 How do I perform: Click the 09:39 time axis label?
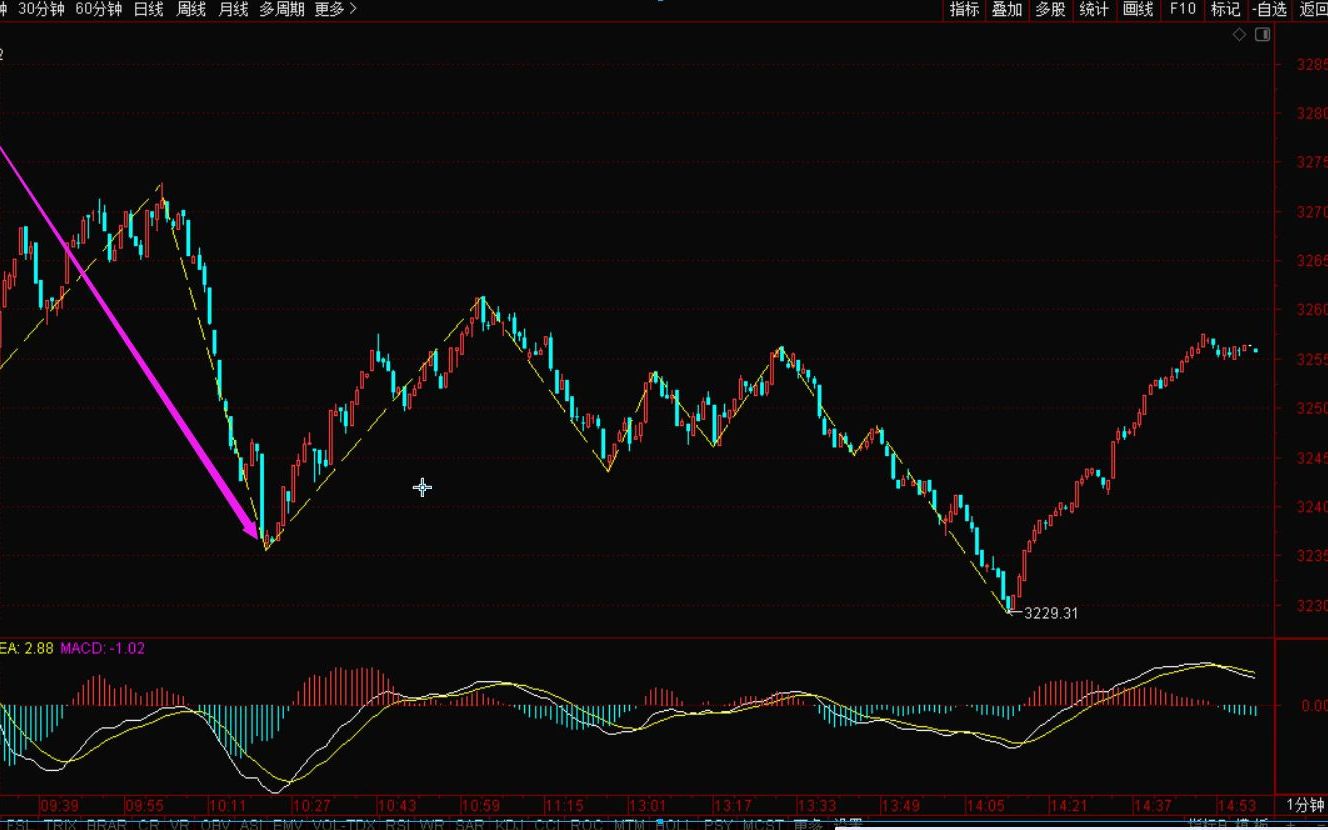coord(59,805)
